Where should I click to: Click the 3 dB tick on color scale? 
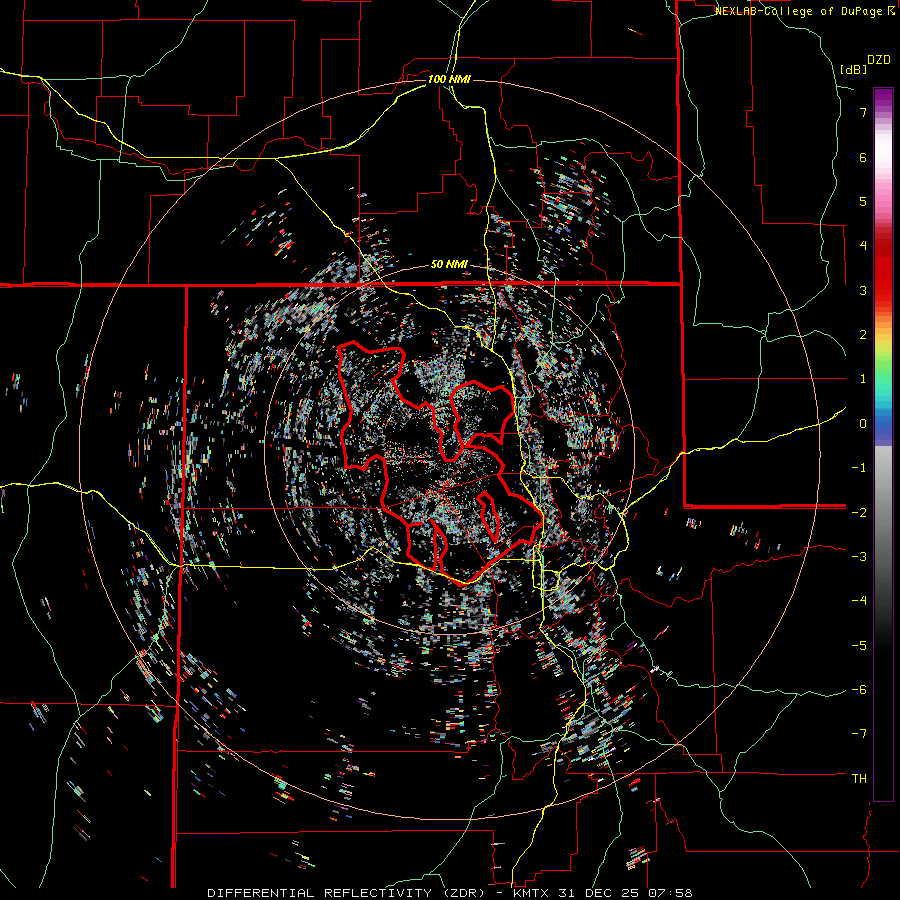point(863,290)
